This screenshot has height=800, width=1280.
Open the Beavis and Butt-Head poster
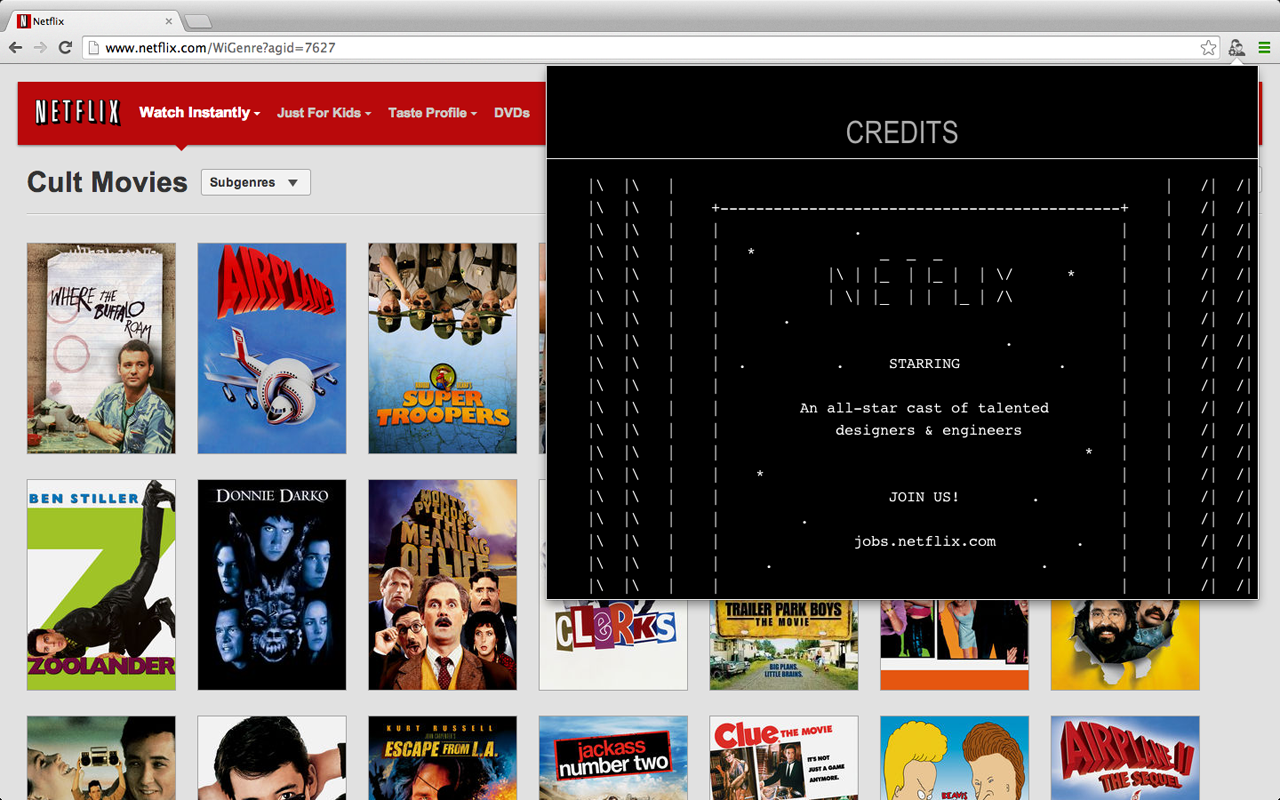click(955, 758)
